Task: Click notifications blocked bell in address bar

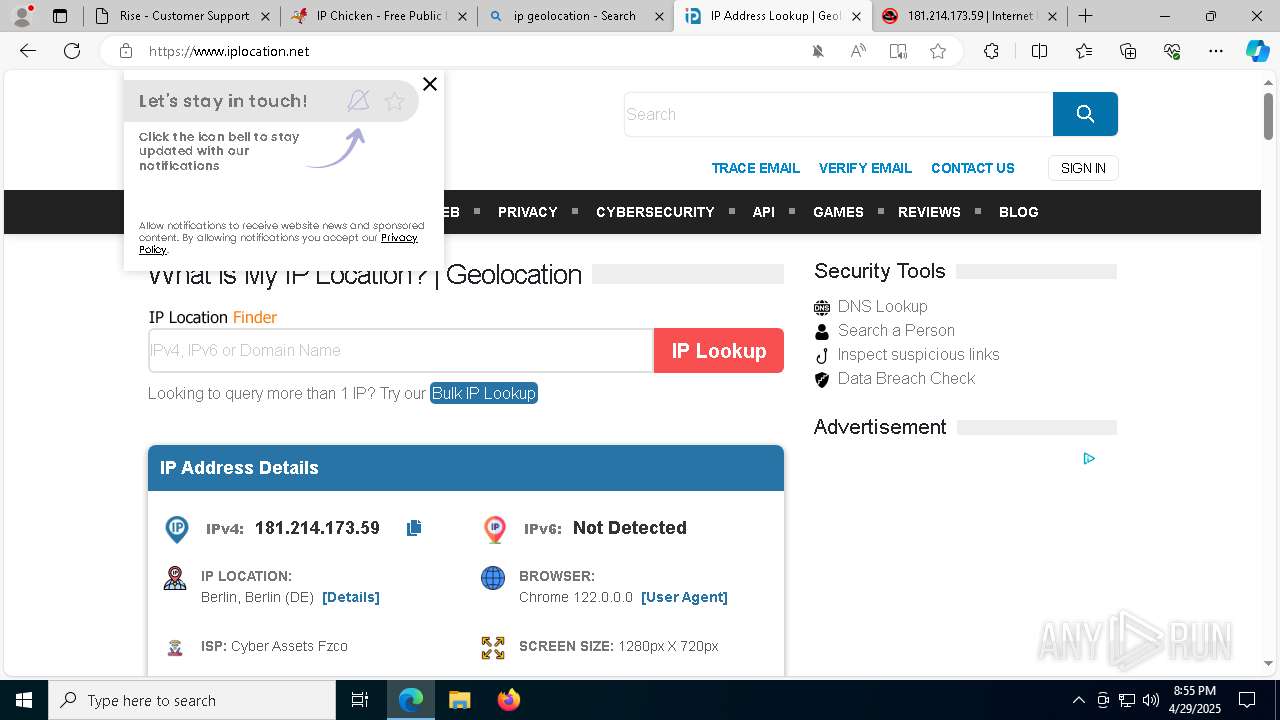Action: tap(818, 51)
